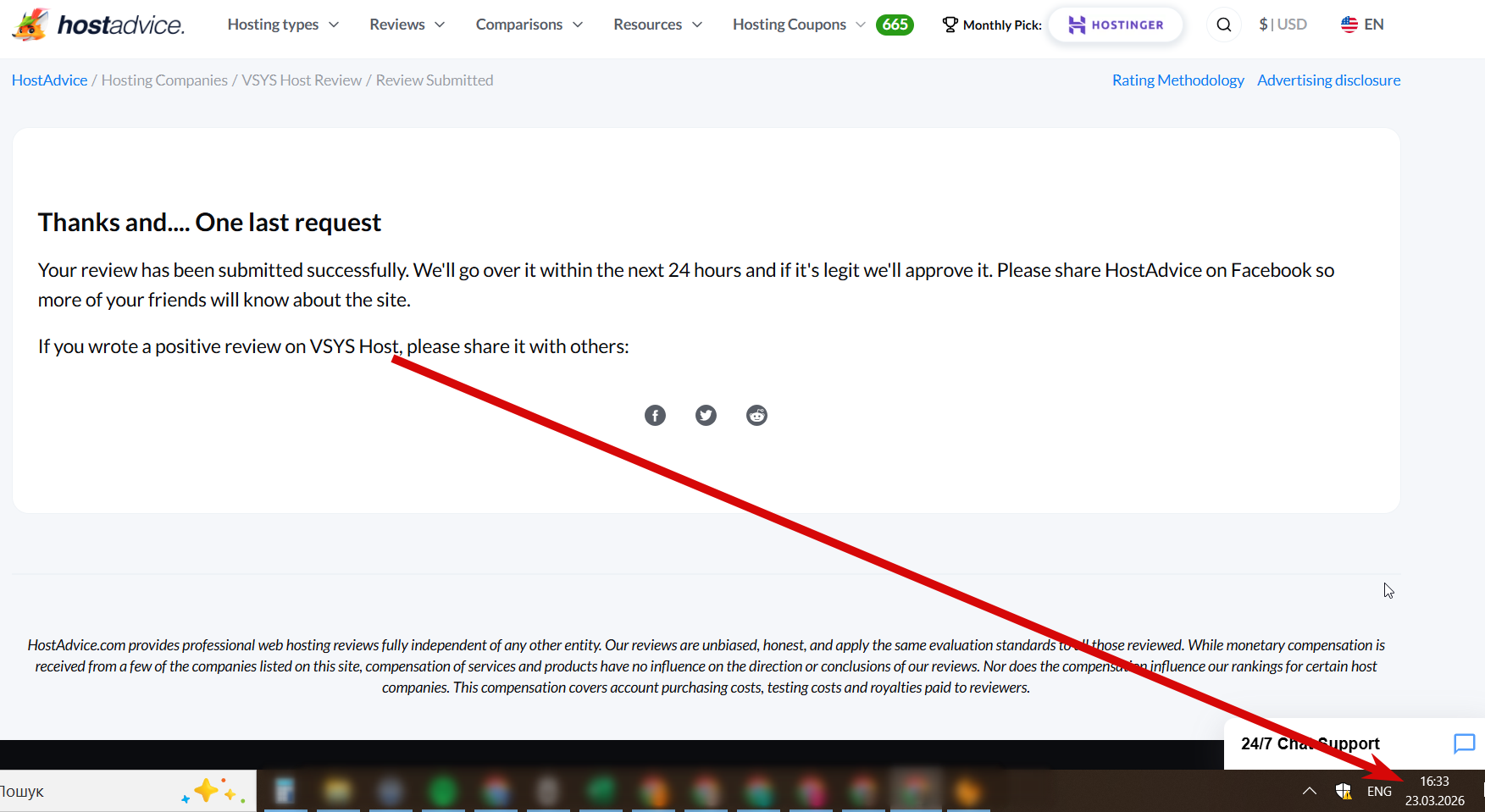Show hidden system tray icons

click(1310, 791)
